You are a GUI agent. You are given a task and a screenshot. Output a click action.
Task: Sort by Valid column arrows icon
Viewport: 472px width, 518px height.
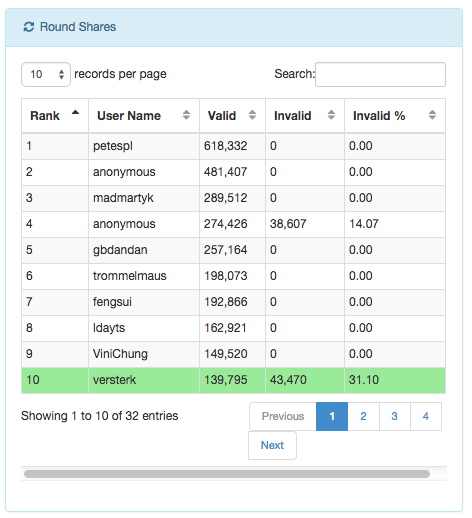click(252, 115)
